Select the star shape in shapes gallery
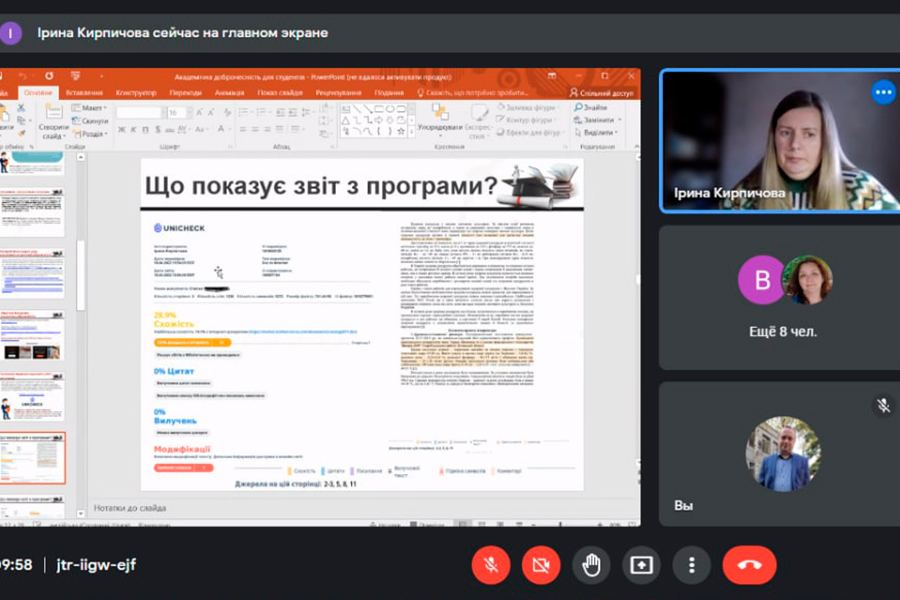 (401, 131)
